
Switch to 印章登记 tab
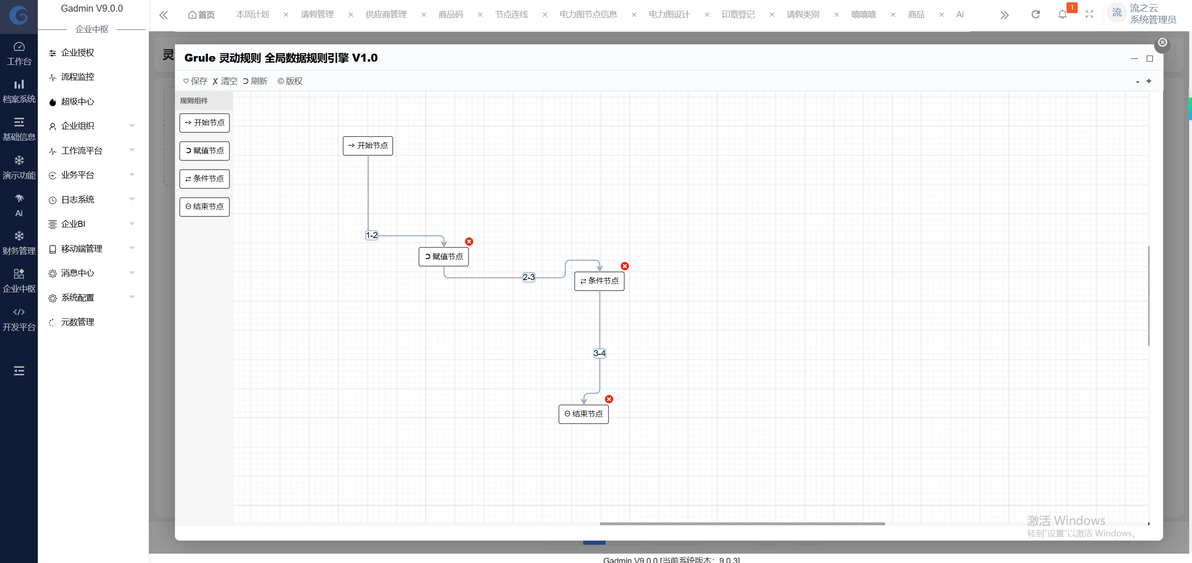tap(738, 14)
